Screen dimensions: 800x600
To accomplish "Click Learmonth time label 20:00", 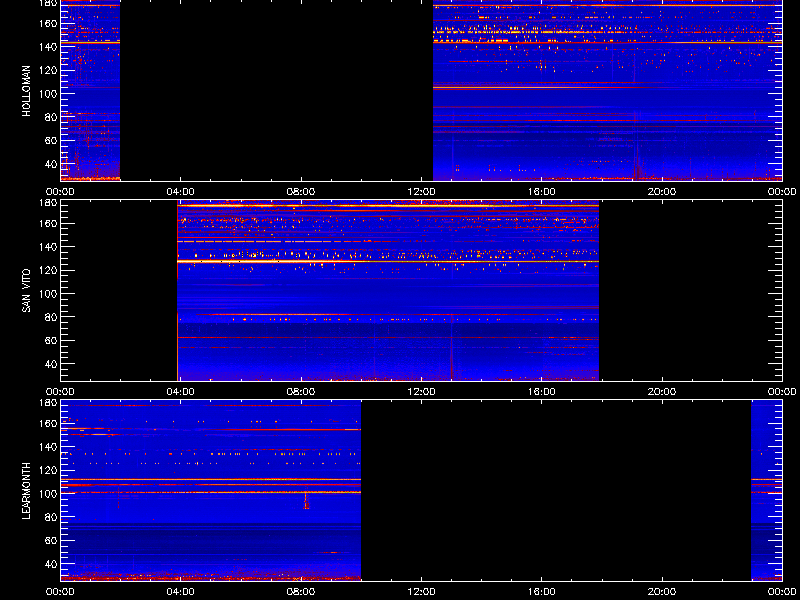I will (x=662, y=592).
